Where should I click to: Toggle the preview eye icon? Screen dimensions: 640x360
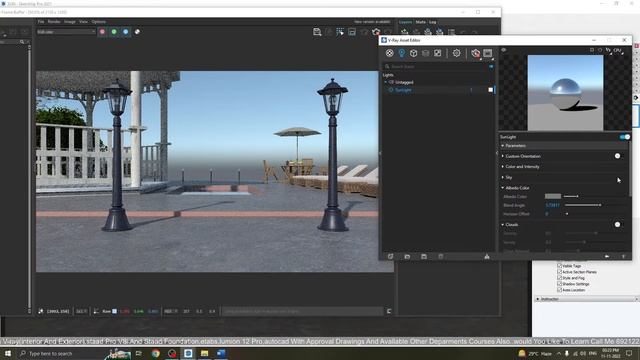[x=504, y=50]
